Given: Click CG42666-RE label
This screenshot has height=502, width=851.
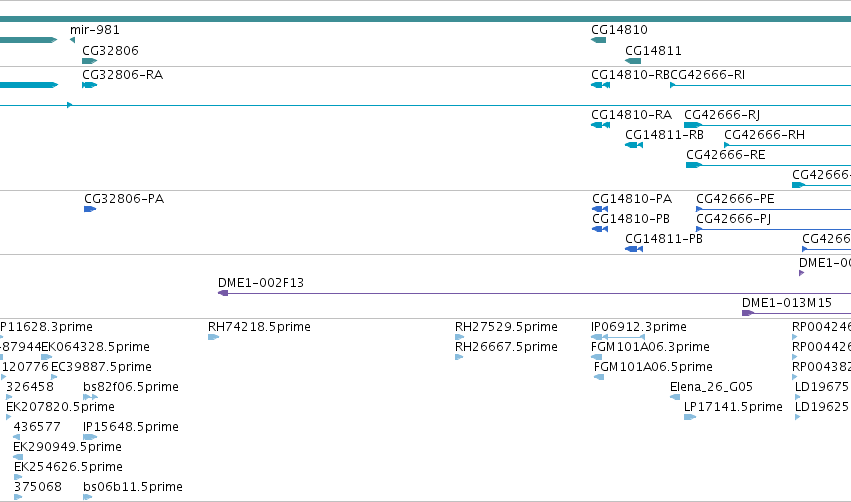Looking at the screenshot, I should (x=726, y=155).
